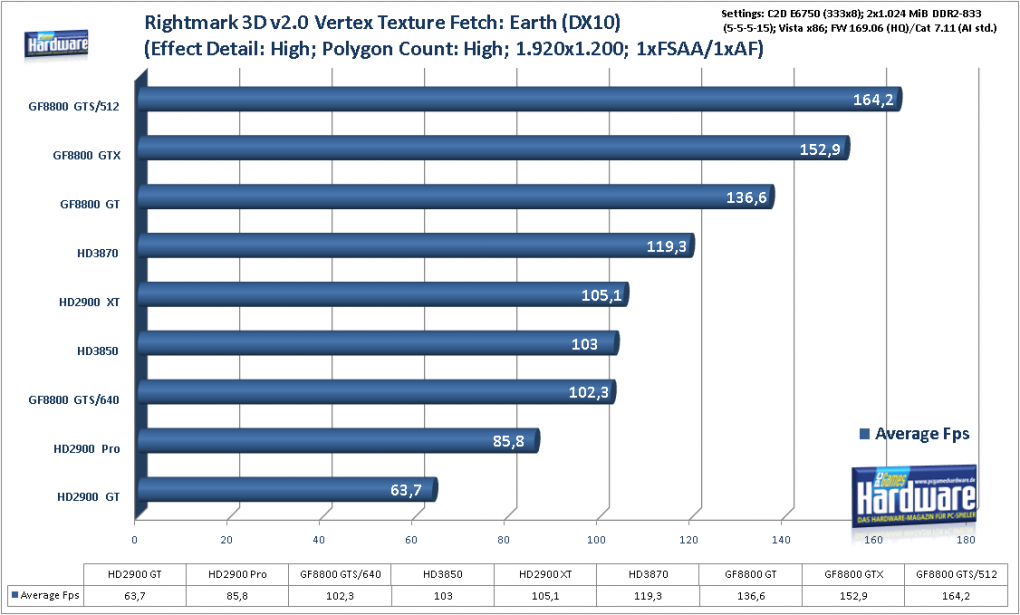The width and height of the screenshot is (1020, 615).
Task: Click the 'Average Fps' row label in table
Action: point(49,595)
